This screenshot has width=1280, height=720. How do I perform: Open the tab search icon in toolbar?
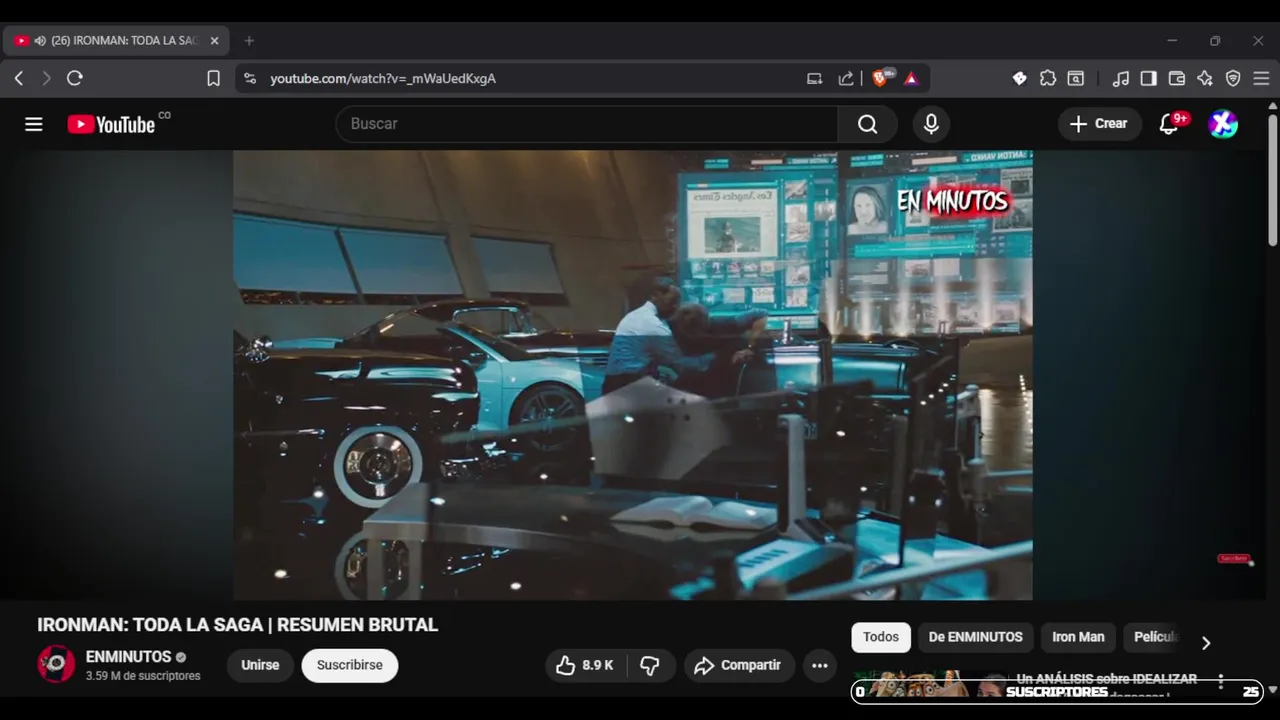point(1076,78)
